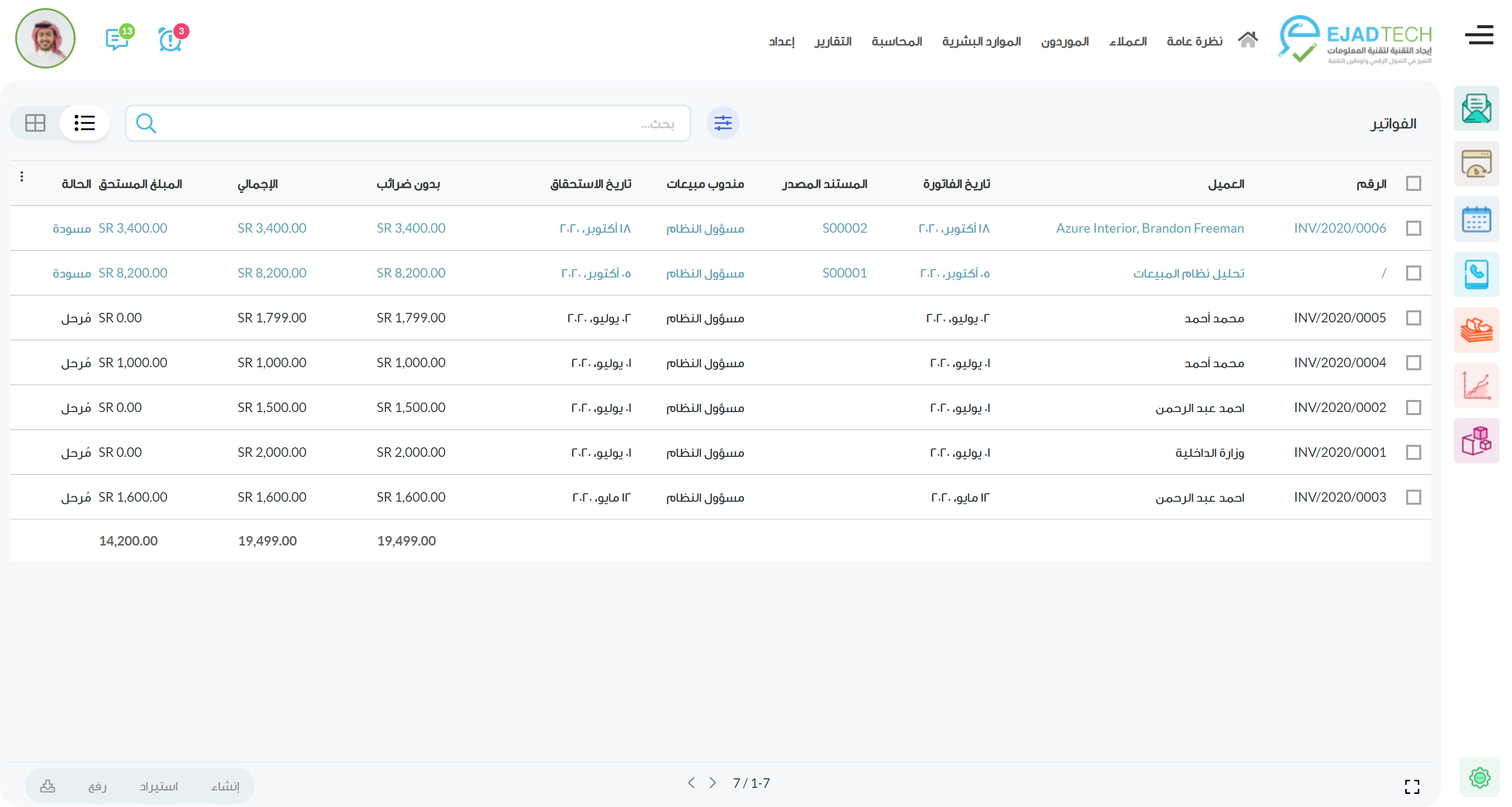Click the download icon at bottom
The width and height of the screenshot is (1512, 807).
click(x=47, y=786)
